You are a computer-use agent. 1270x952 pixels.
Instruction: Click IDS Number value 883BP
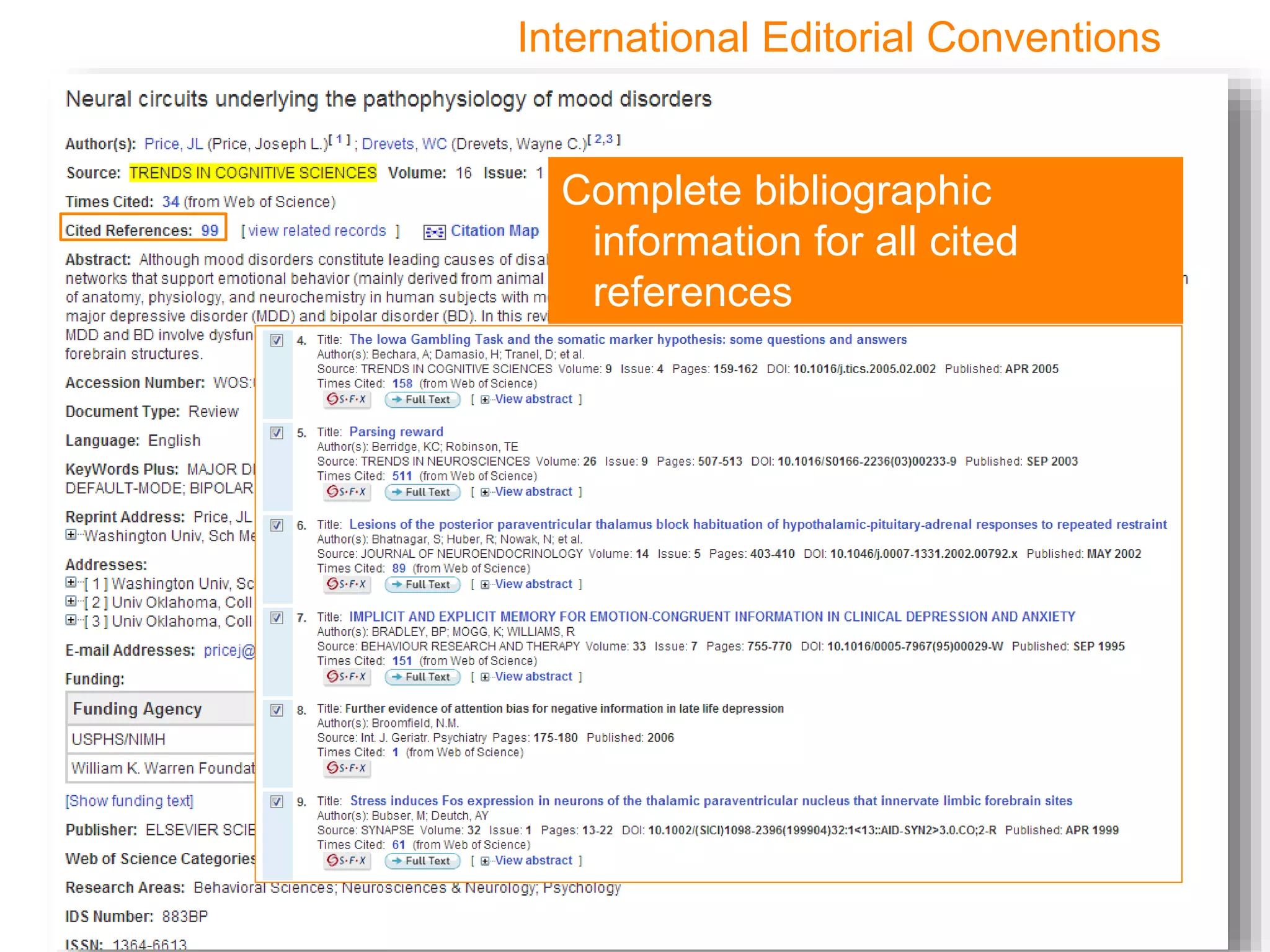coord(185,917)
